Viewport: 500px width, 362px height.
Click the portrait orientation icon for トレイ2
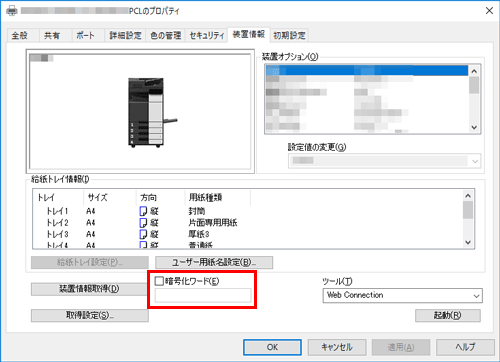143,223
